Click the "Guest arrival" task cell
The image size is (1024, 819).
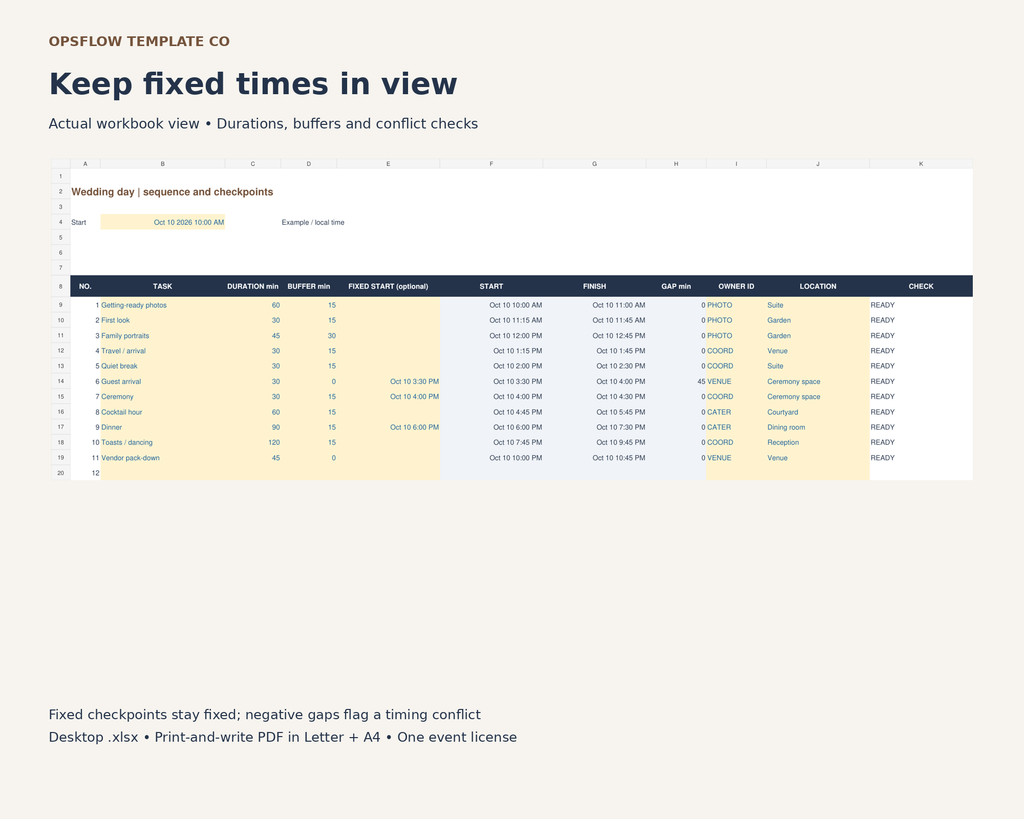pyautogui.click(x=163, y=381)
